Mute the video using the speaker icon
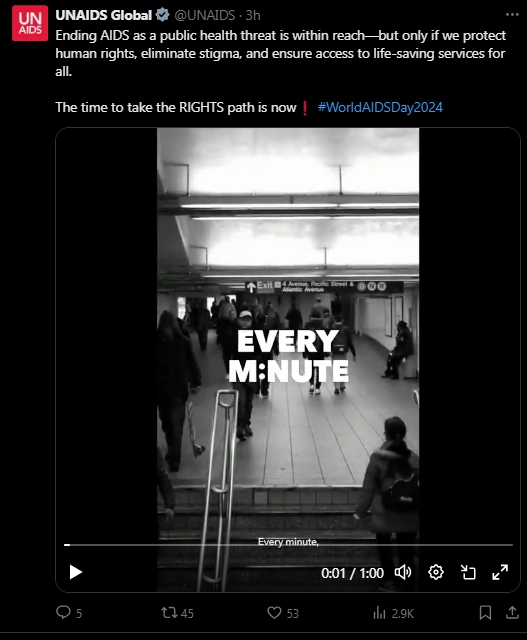This screenshot has height=640, width=527. (x=403, y=572)
